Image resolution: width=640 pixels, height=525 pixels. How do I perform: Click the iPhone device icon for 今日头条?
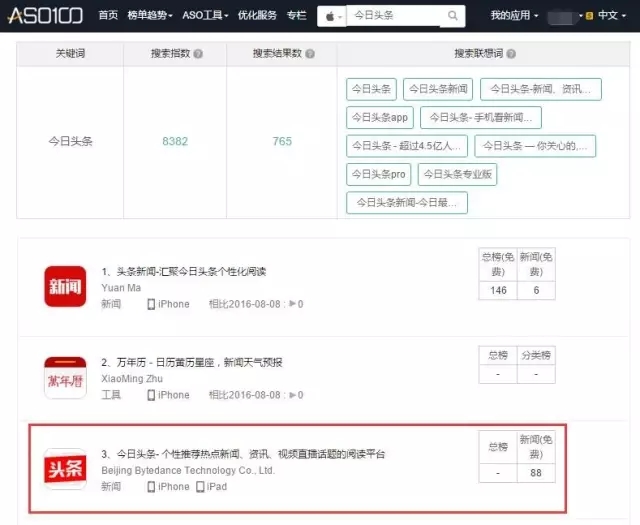[151, 487]
